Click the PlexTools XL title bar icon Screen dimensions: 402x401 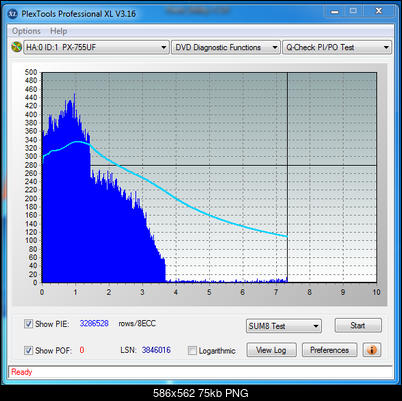pyautogui.click(x=13, y=14)
